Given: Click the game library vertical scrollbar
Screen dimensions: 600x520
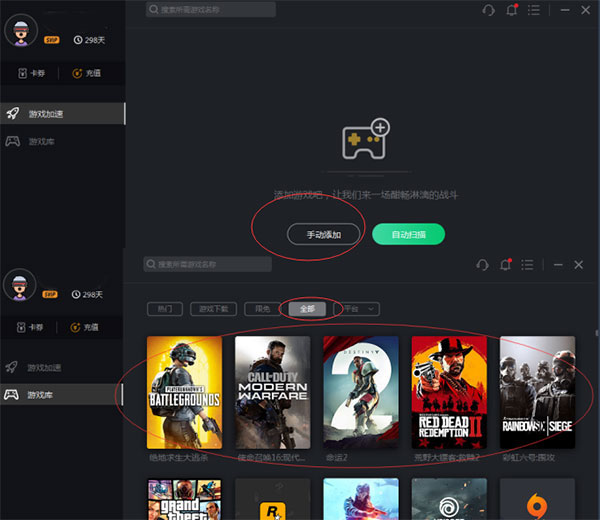Looking at the screenshot, I should (597, 333).
